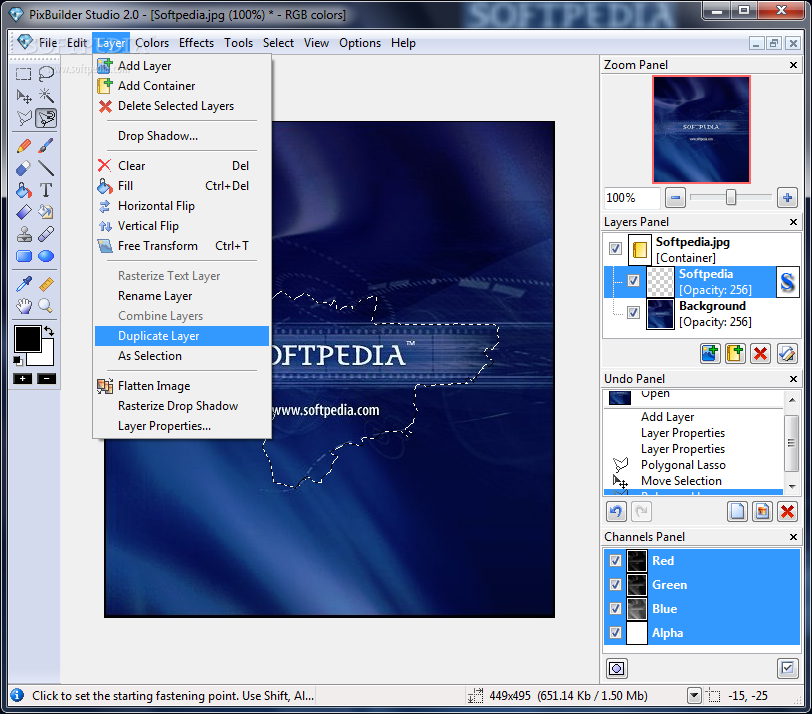812x714 pixels.
Task: Select the magnetic lasso tool
Action: pos(46,119)
